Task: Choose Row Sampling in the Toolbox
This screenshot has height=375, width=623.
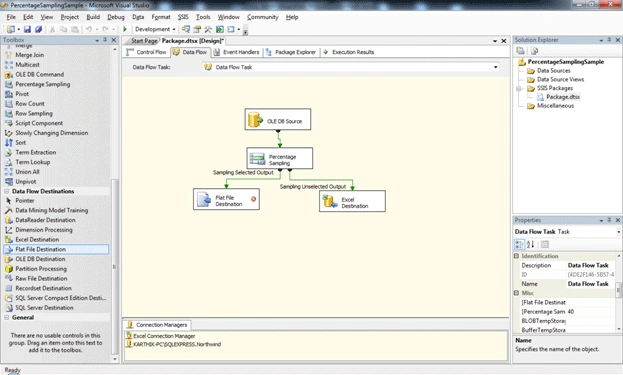Action: click(34, 113)
